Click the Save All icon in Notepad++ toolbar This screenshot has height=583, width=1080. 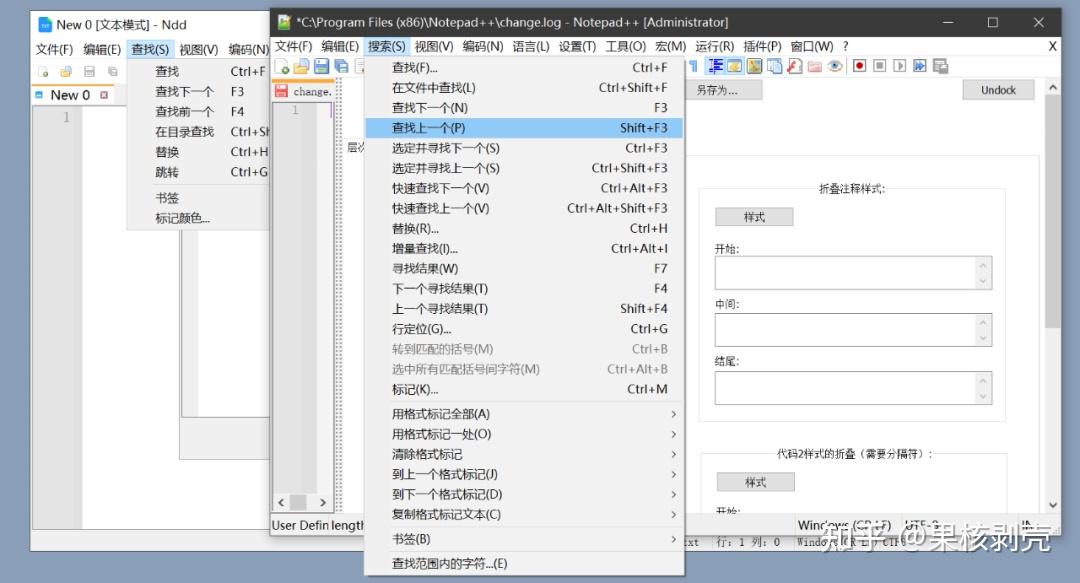341,66
